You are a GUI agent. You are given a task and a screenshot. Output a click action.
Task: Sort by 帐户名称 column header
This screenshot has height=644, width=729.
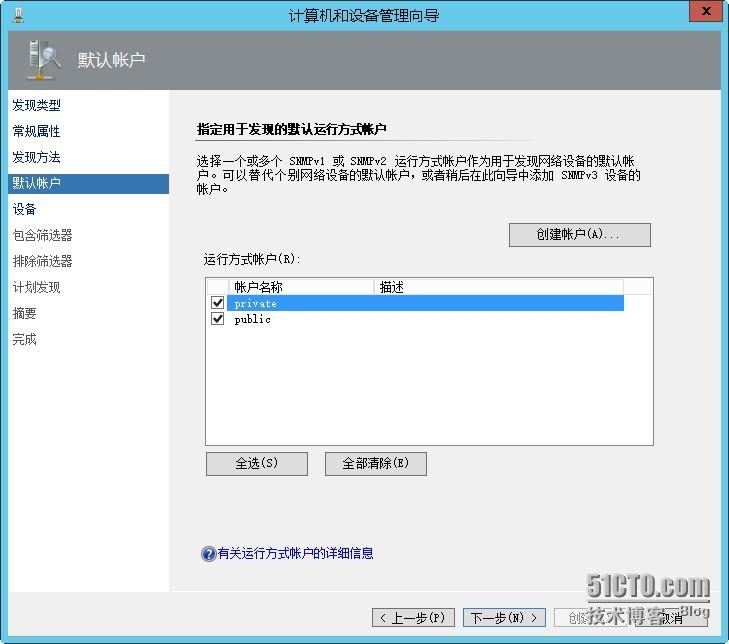pos(301,287)
